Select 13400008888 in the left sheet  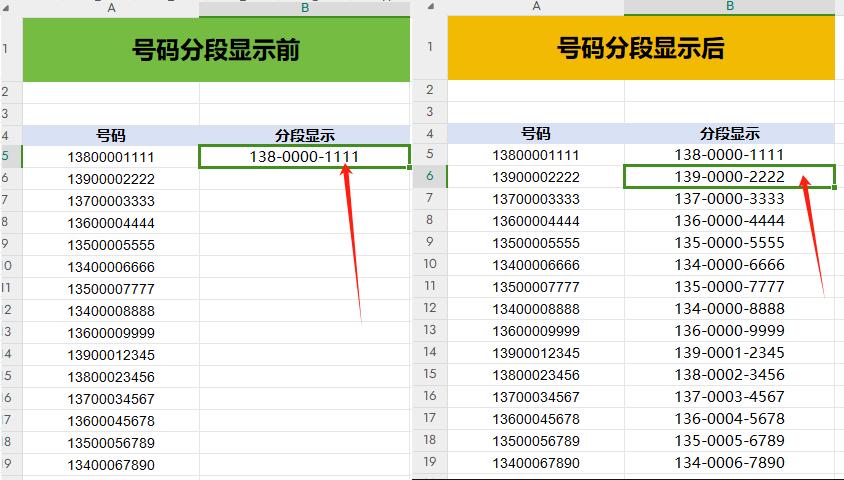[x=111, y=311]
